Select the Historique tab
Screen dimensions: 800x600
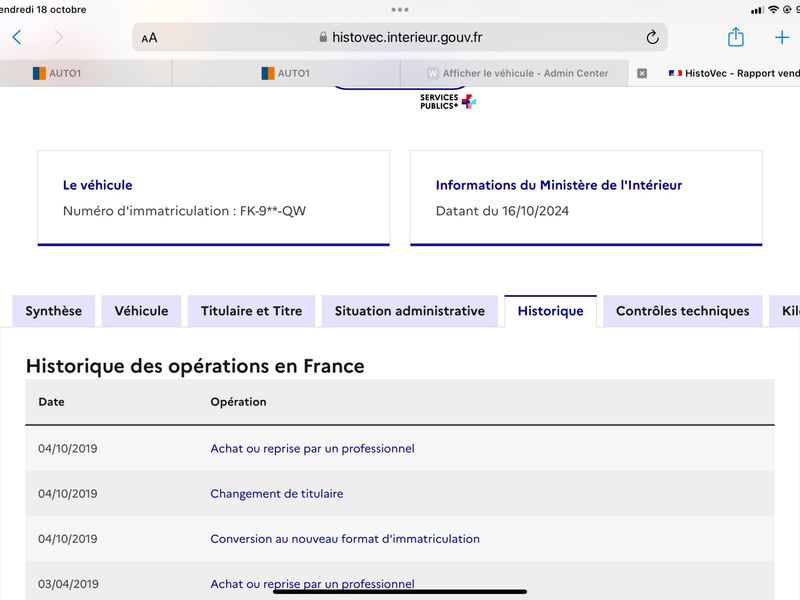point(551,311)
